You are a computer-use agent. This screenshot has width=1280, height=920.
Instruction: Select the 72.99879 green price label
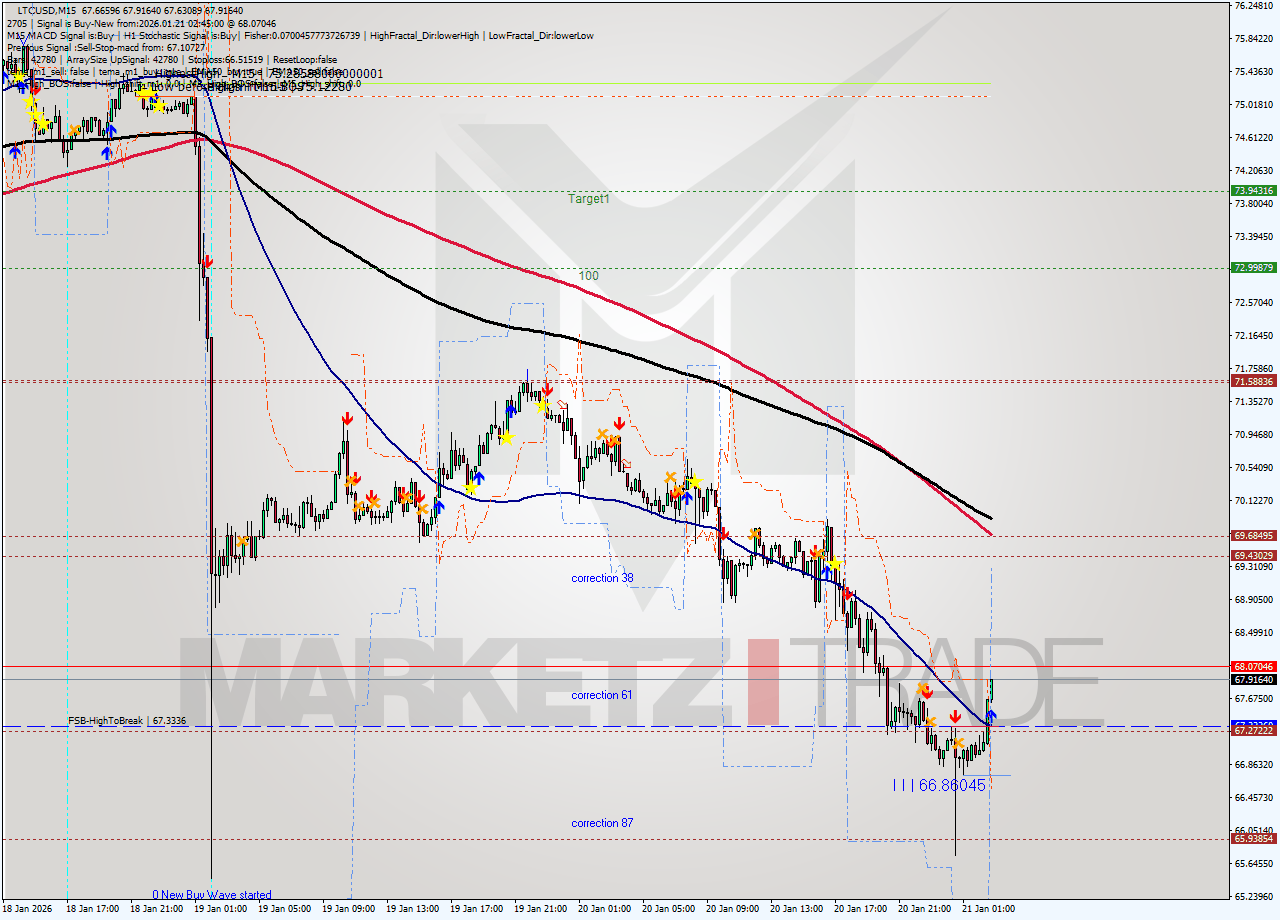(x=1253, y=267)
